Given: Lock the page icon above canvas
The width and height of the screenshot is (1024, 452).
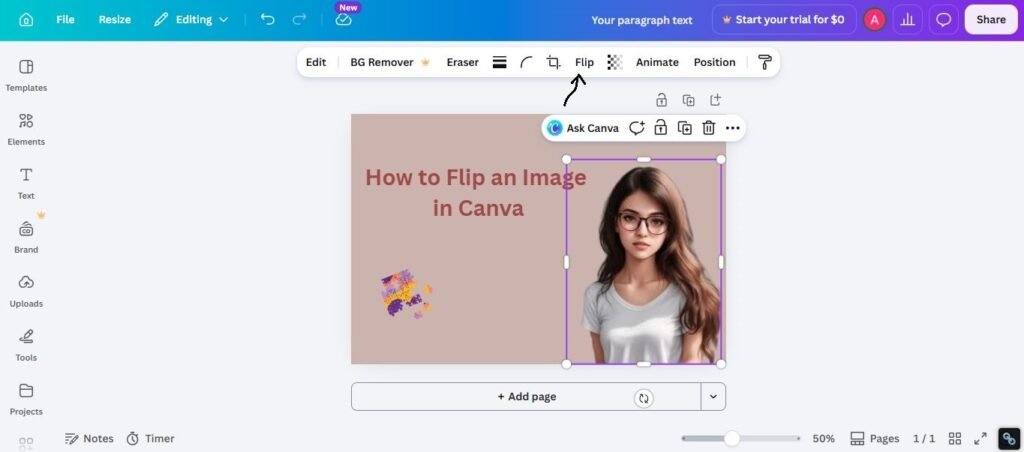Looking at the screenshot, I should 662,100.
